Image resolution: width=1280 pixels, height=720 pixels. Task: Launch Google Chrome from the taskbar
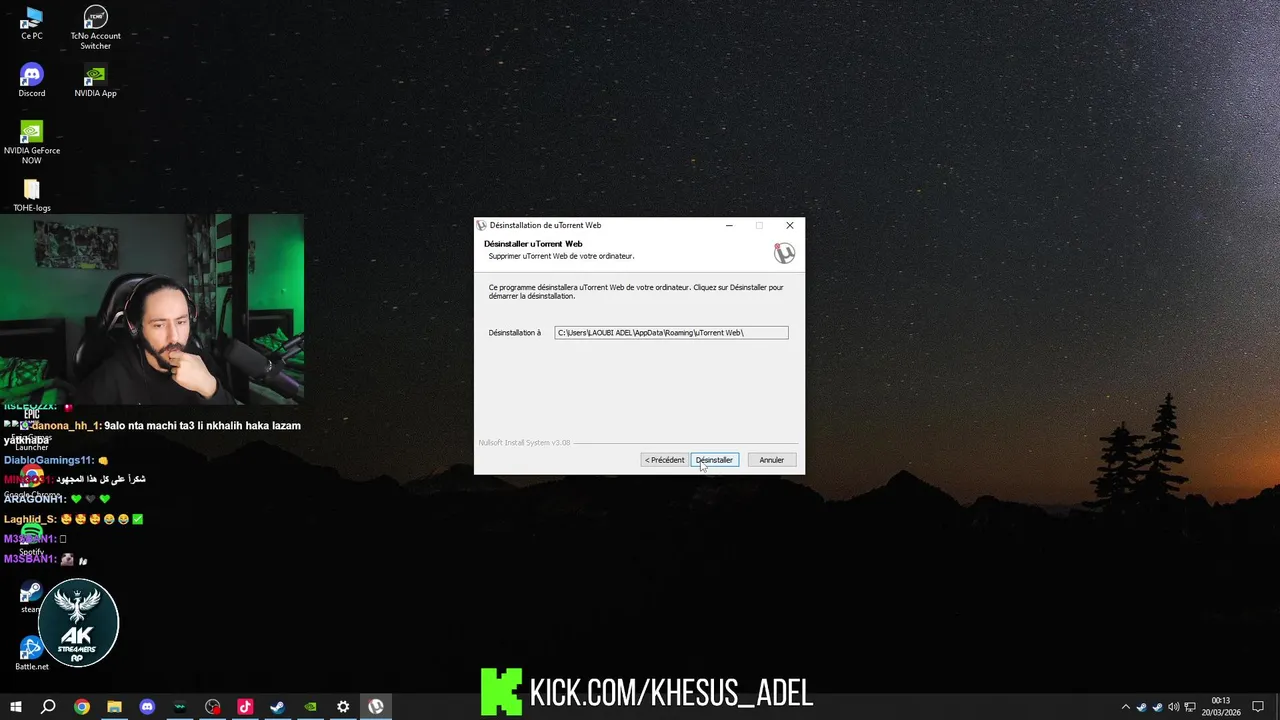tap(82, 707)
